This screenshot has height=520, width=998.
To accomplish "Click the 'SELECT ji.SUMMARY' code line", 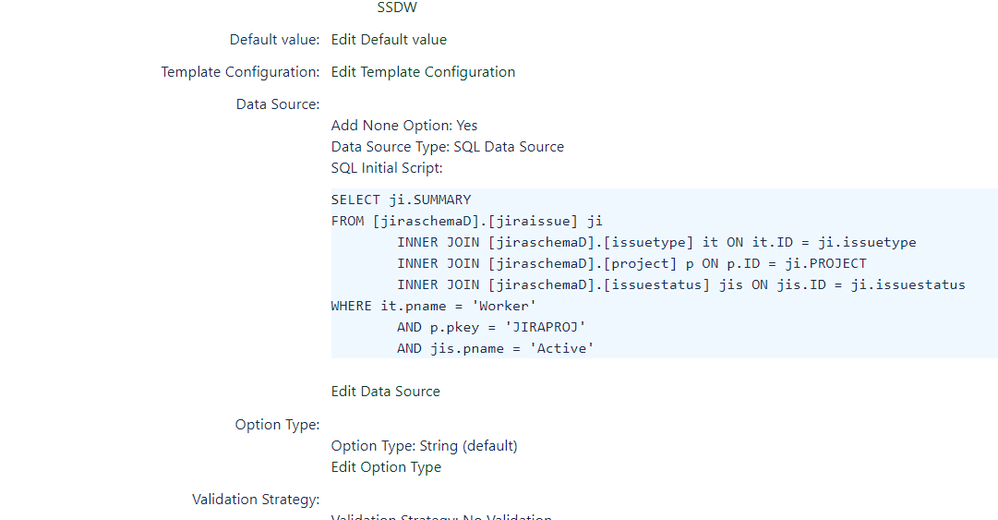I will 401,200.
